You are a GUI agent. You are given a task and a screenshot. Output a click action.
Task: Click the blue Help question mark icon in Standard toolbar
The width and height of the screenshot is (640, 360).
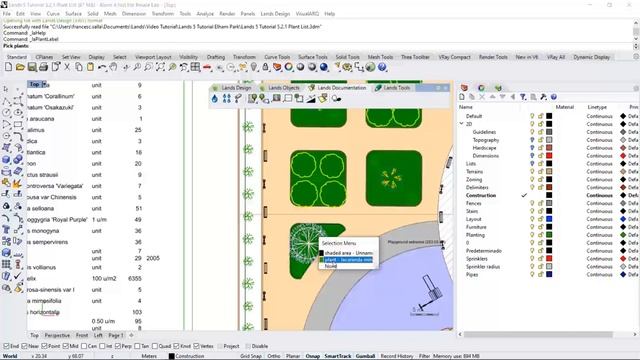point(382,67)
